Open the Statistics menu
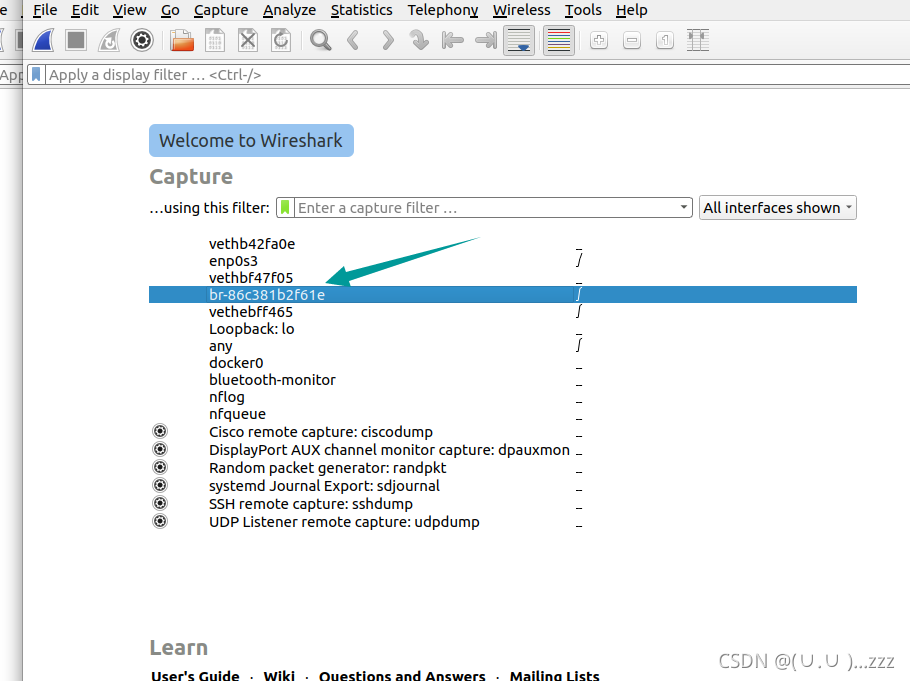Viewport: 910px width, 681px height. [362, 10]
